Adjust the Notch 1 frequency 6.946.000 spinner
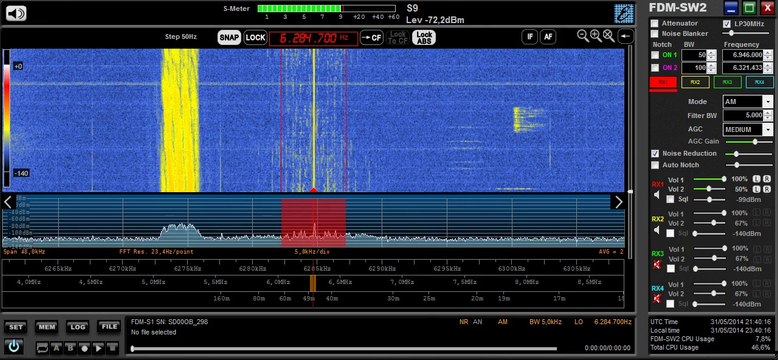Screen dimensions: 778x360 [x=769, y=55]
